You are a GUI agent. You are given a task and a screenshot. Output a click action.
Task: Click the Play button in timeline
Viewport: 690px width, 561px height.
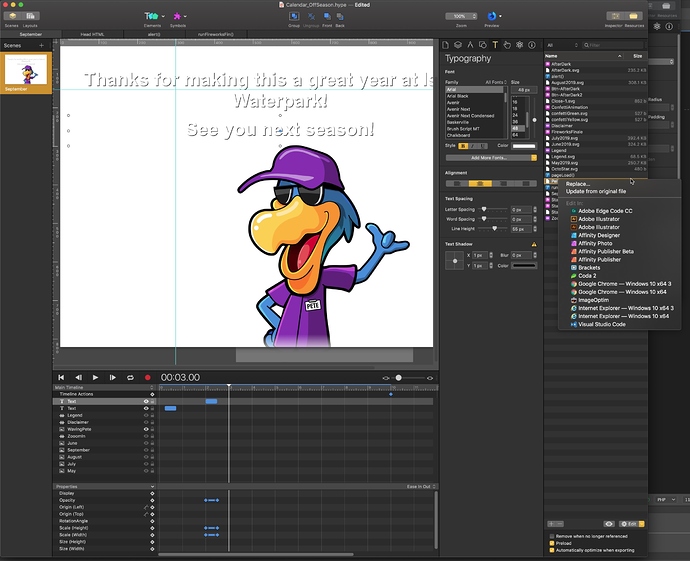95,378
